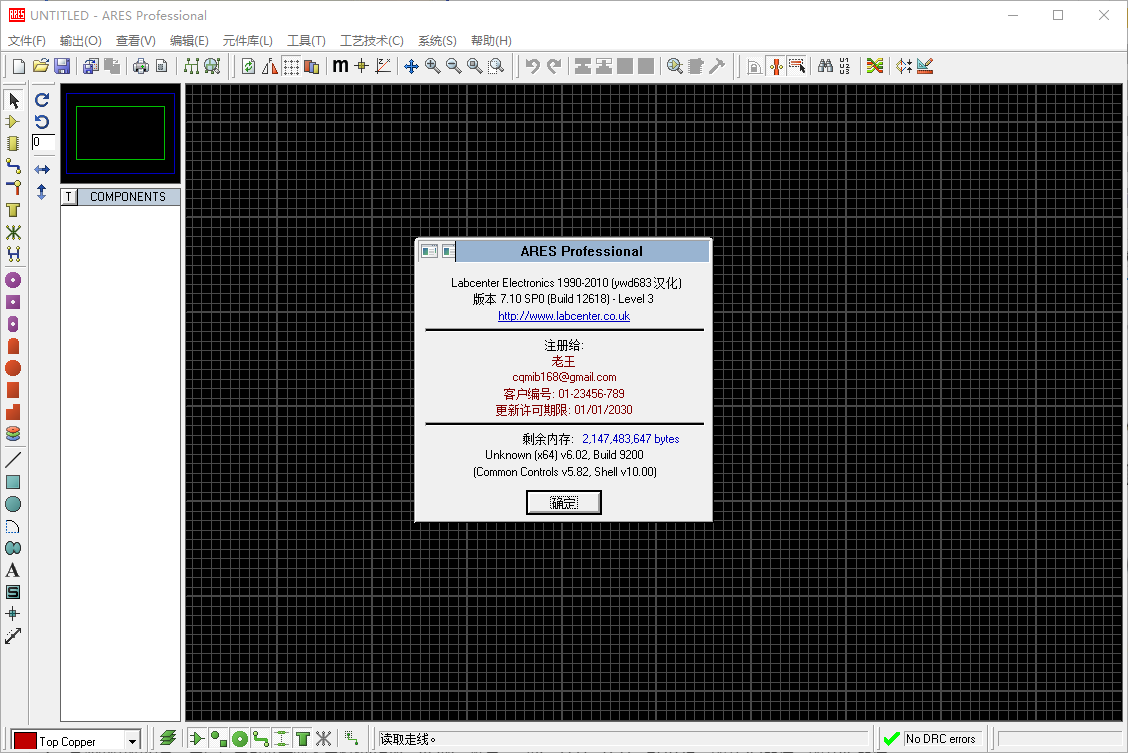
Task: Select the arrow Selection mode tool
Action: 14,101
